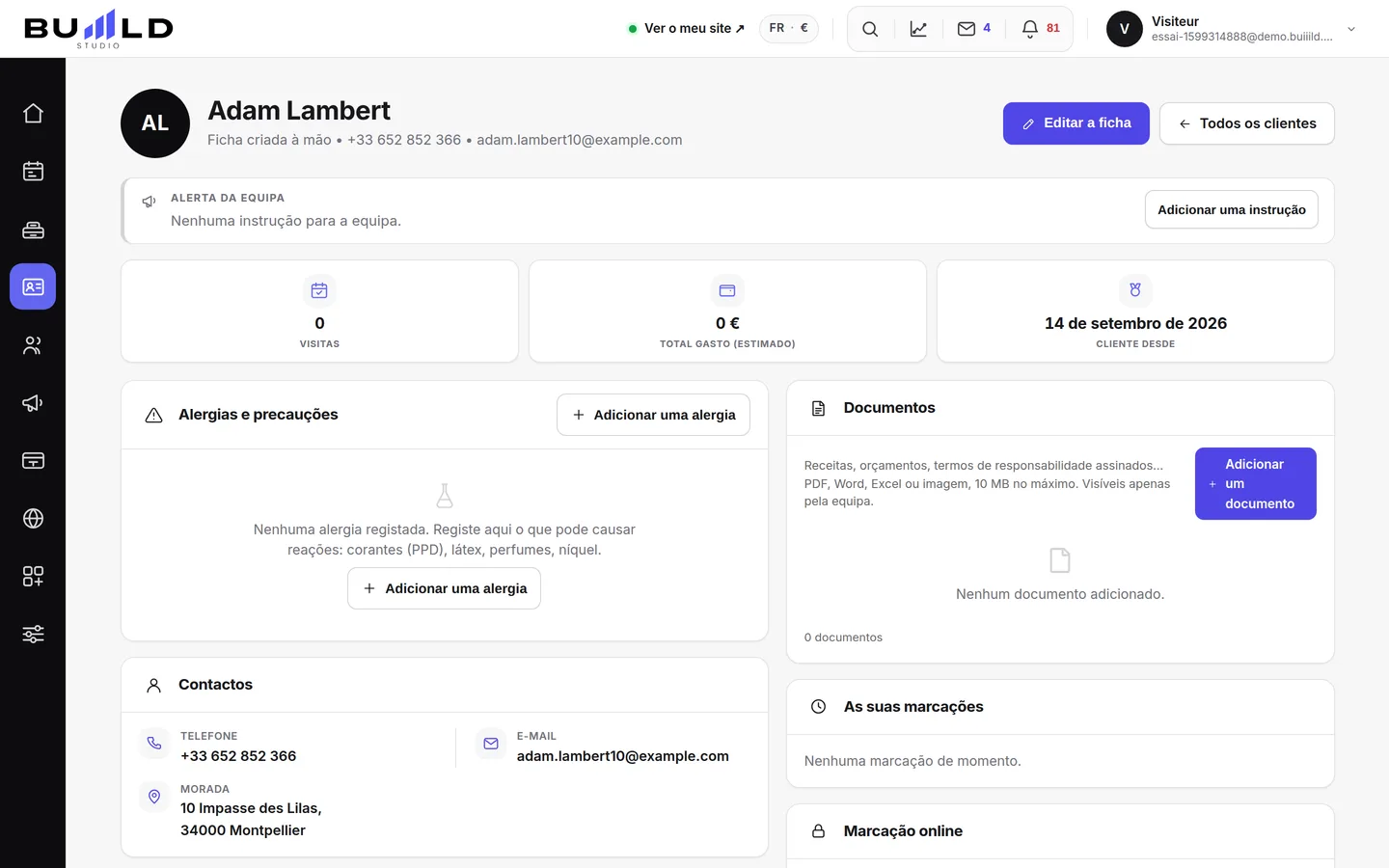This screenshot has height=868, width=1389.
Task: Click the Total gasto card icon
Action: coord(727,290)
